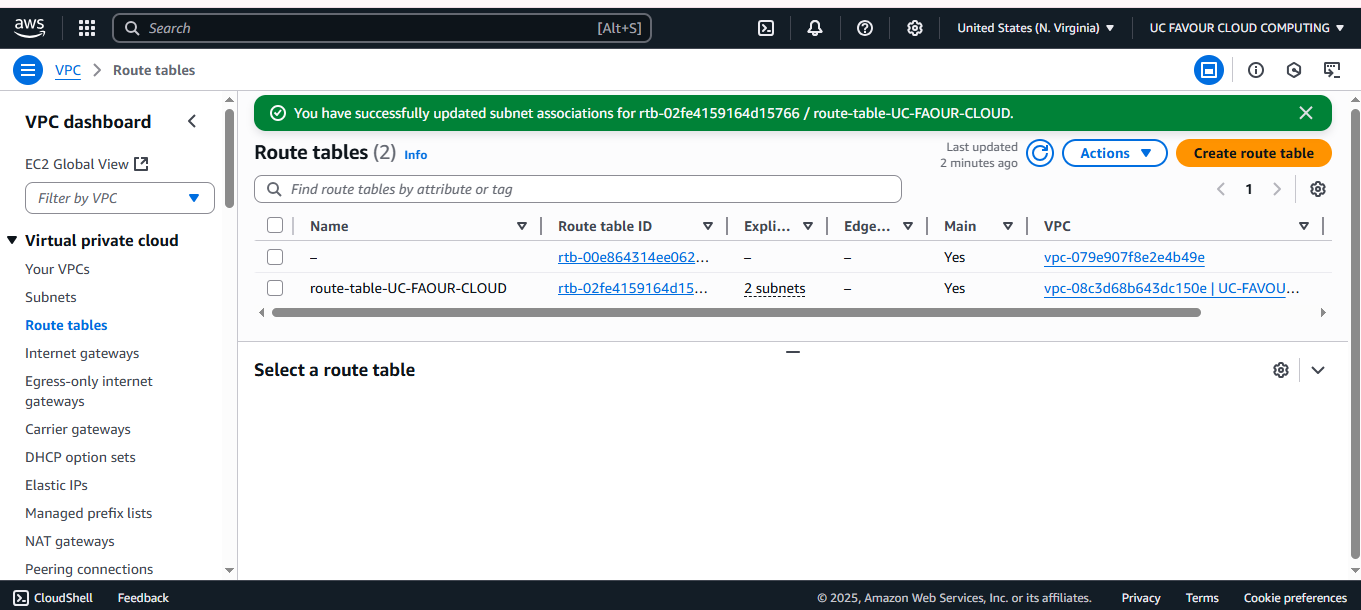Go to the next page arrow
This screenshot has height=610, width=1361.
coord(1277,189)
